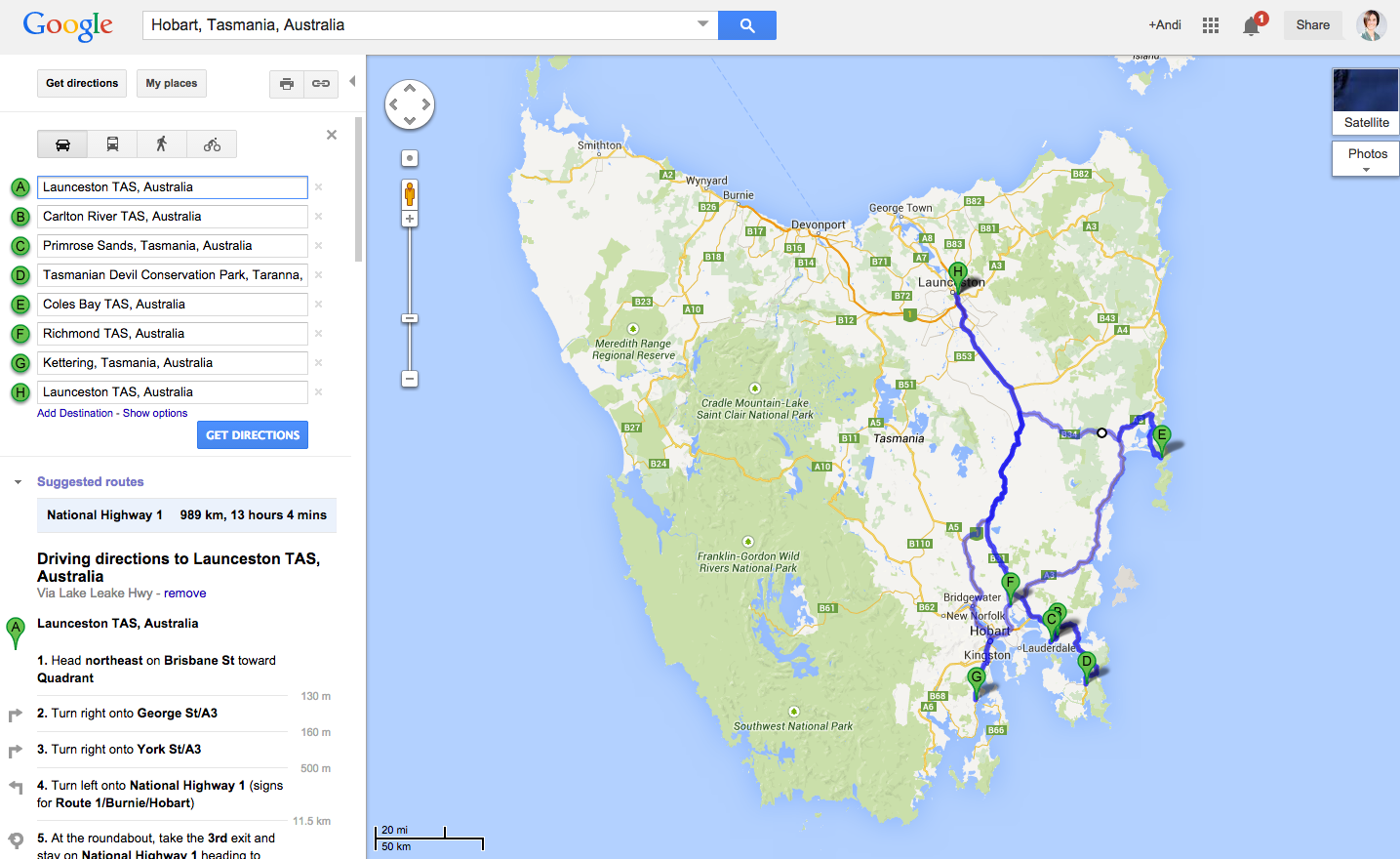
Task: Collapse the Suggested routes section
Action: coord(18,482)
